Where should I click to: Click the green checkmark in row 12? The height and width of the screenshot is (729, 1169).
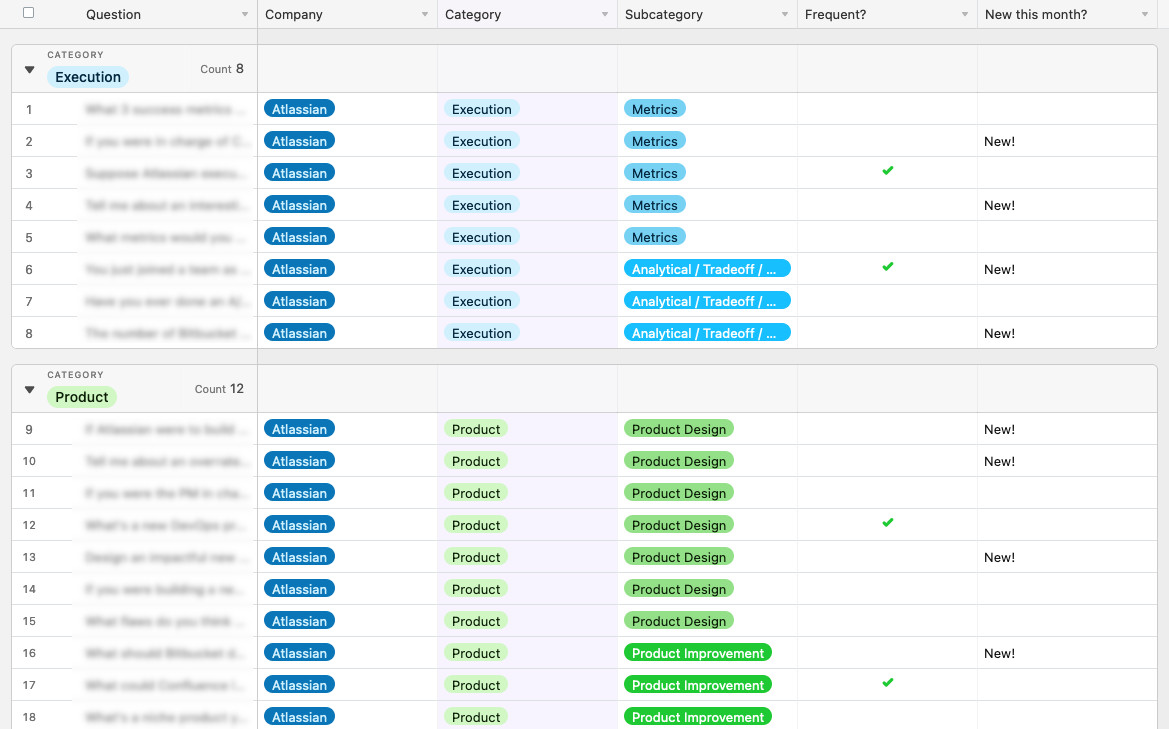[887, 523]
